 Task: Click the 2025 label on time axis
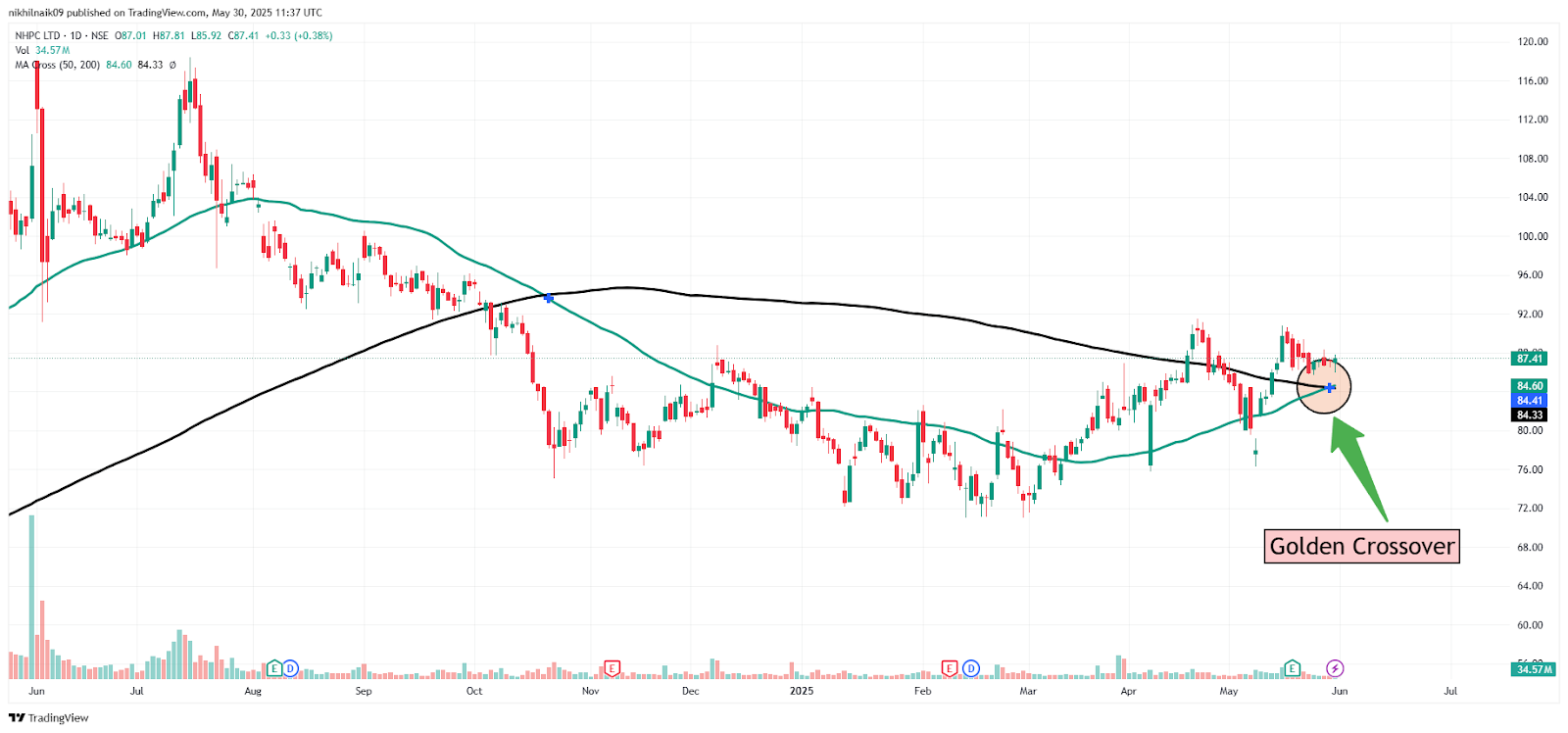(x=802, y=691)
